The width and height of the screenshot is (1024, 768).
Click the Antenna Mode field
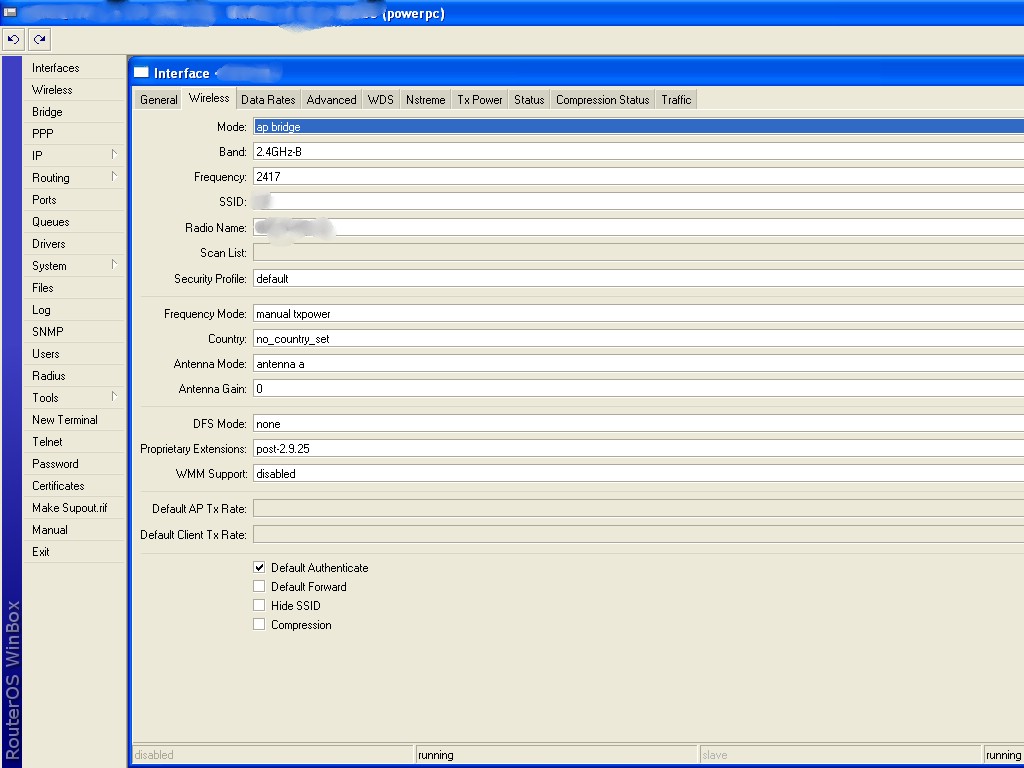coord(638,364)
